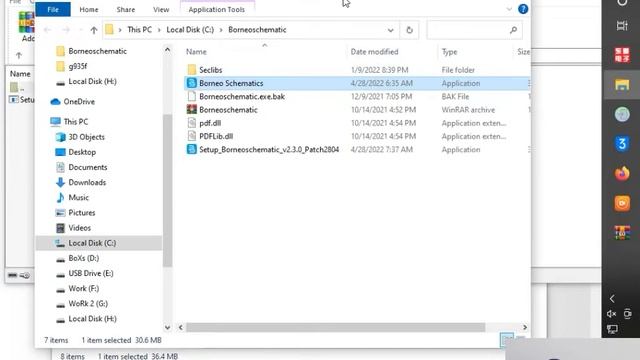640x360 pixels.
Task: Select the Seclibs folder
Action: pos(211,70)
